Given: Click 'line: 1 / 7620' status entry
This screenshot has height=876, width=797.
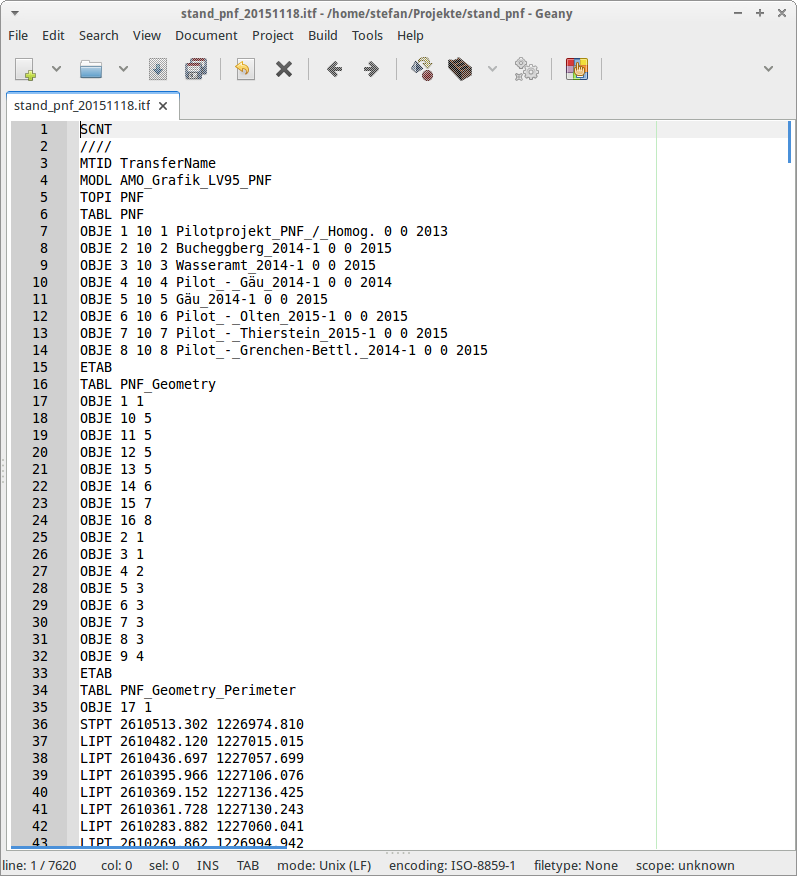Looking at the screenshot, I should click(39, 865).
